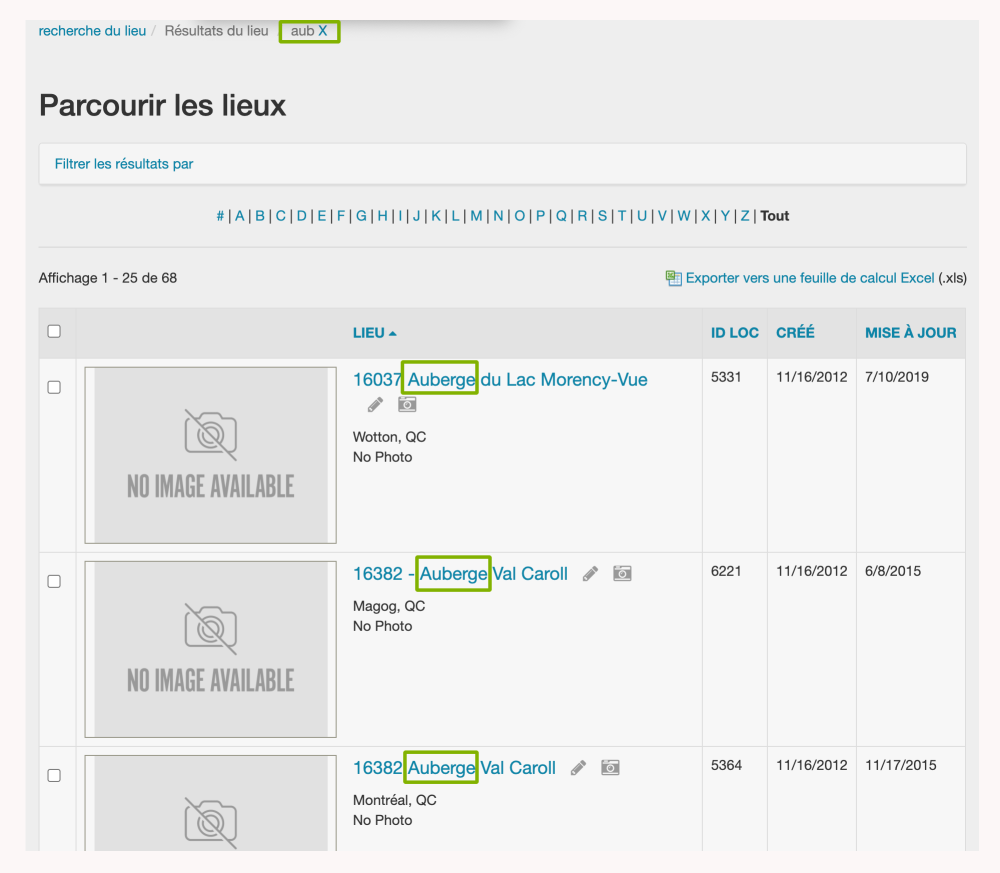Filter places by letter B
The image size is (1000, 873).
[260, 216]
